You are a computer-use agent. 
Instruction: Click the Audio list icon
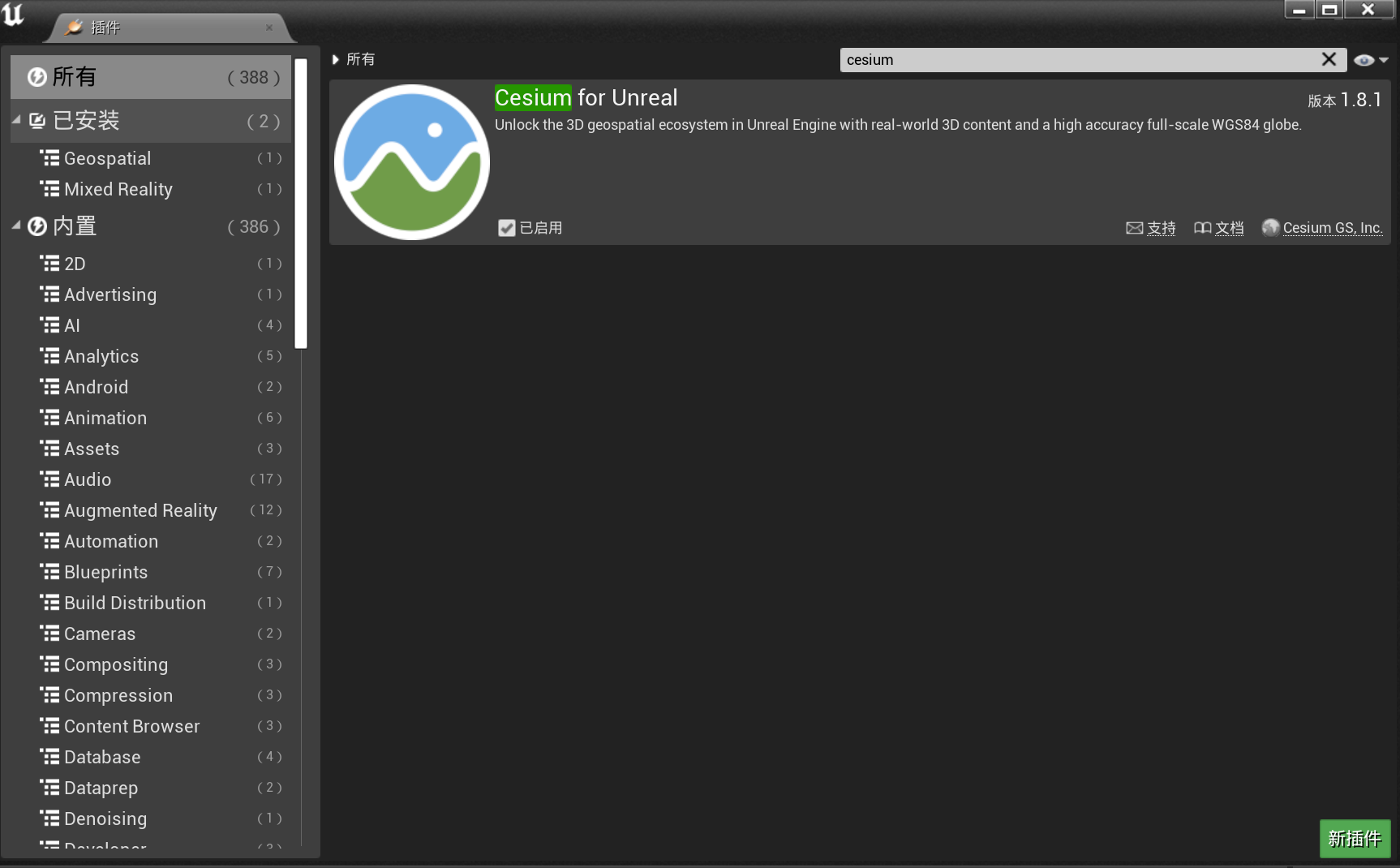pyautogui.click(x=49, y=479)
